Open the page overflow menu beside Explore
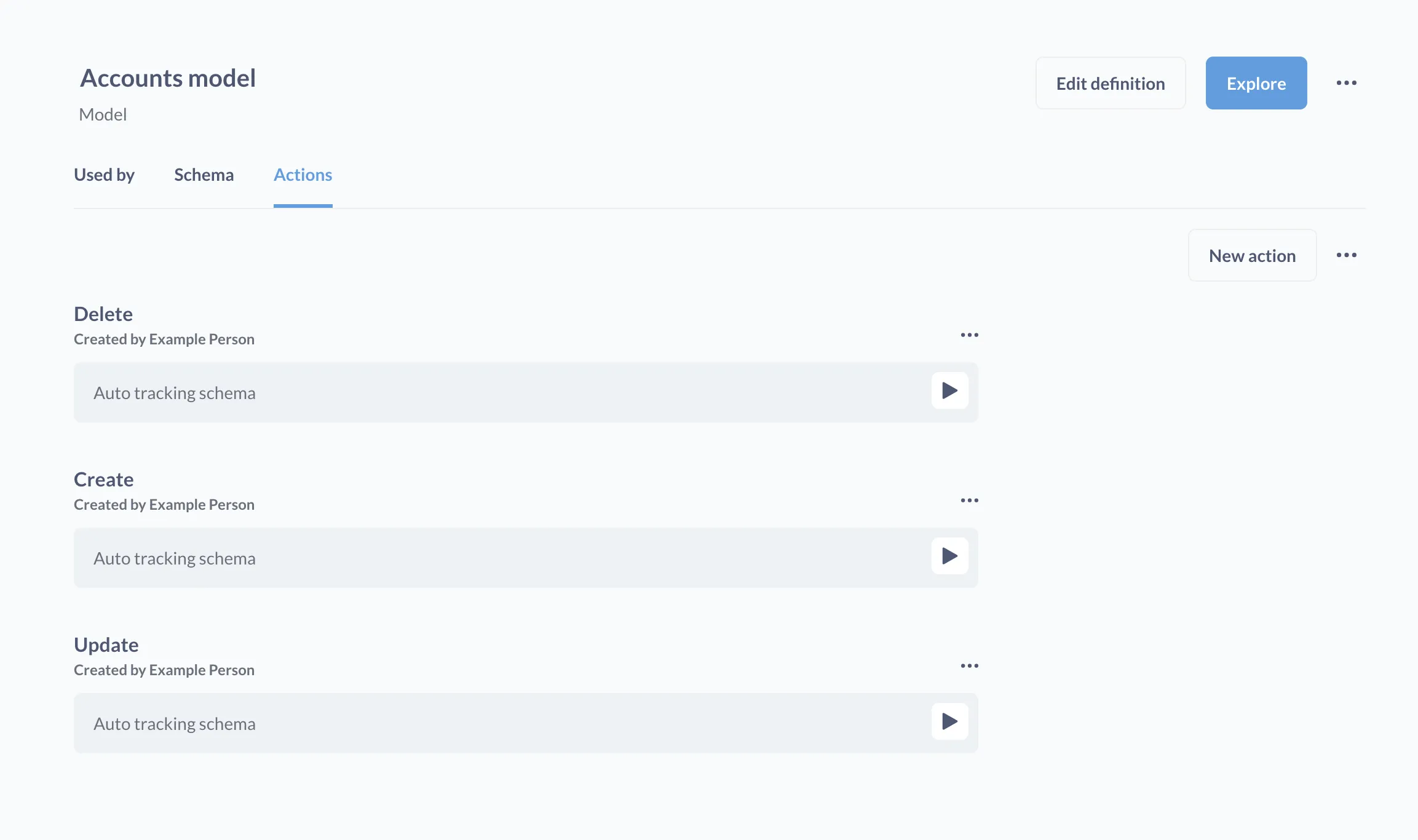Screen dimensions: 1418x840 [x=1347, y=82]
